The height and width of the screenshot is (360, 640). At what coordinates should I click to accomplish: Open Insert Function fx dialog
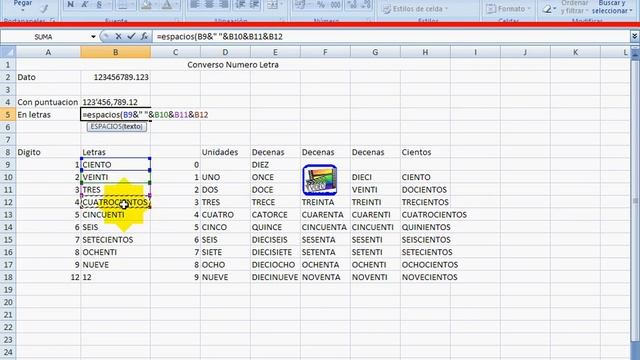[144, 36]
